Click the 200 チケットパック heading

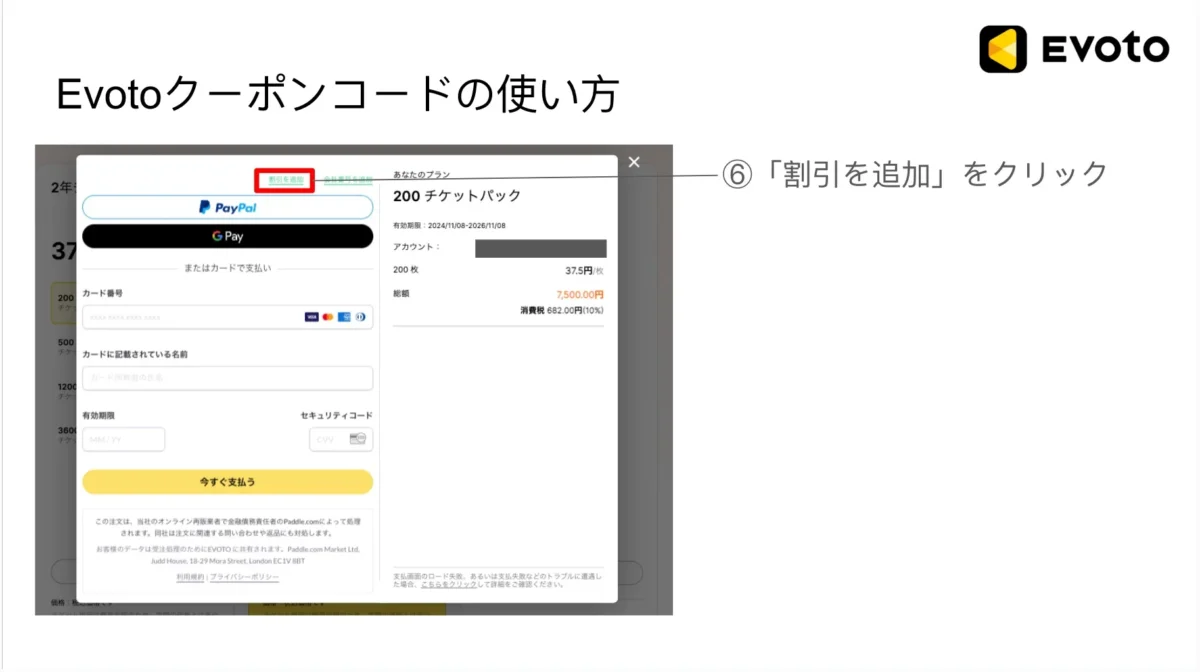point(457,196)
